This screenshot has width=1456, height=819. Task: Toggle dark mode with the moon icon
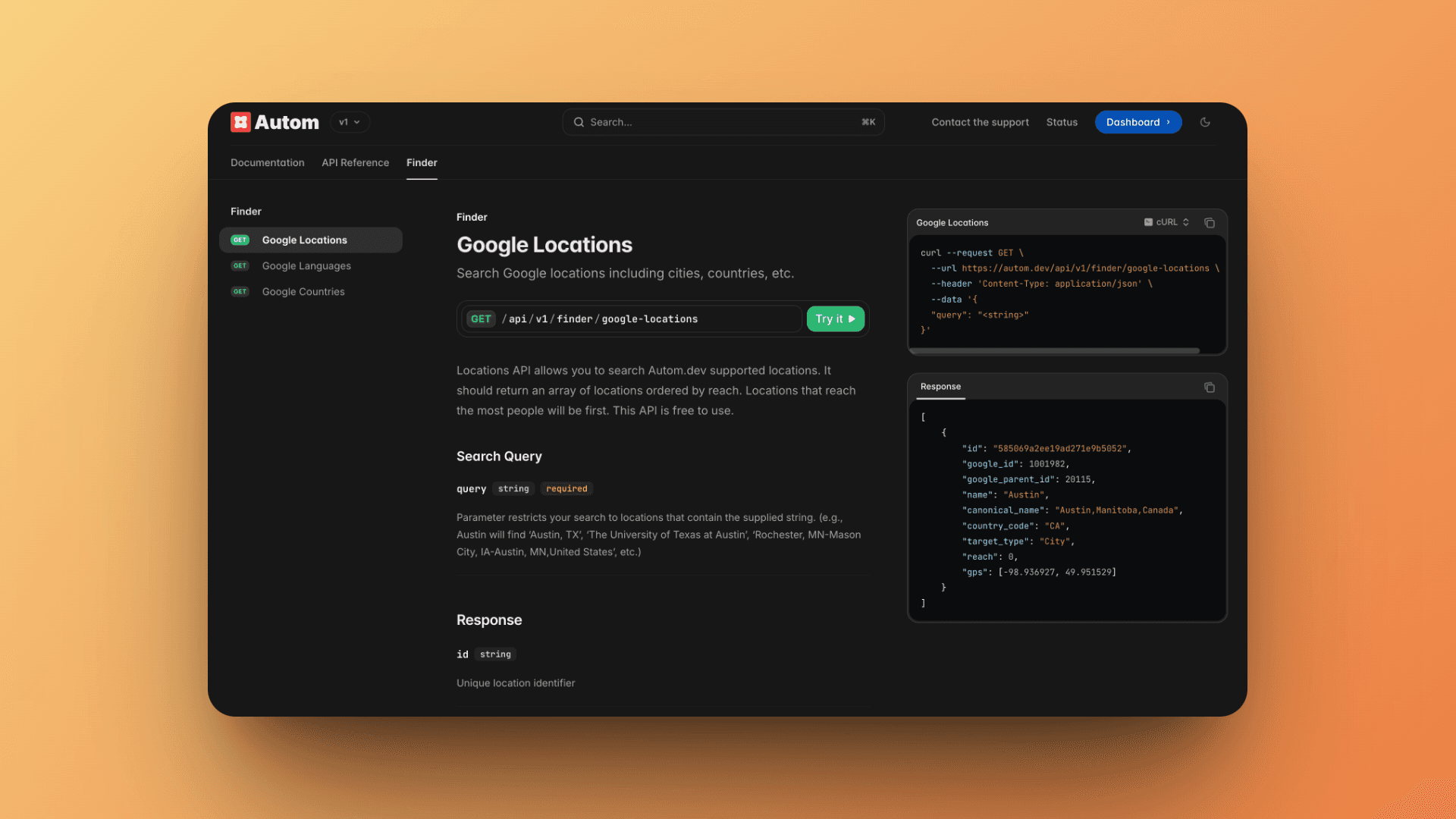[x=1205, y=122]
